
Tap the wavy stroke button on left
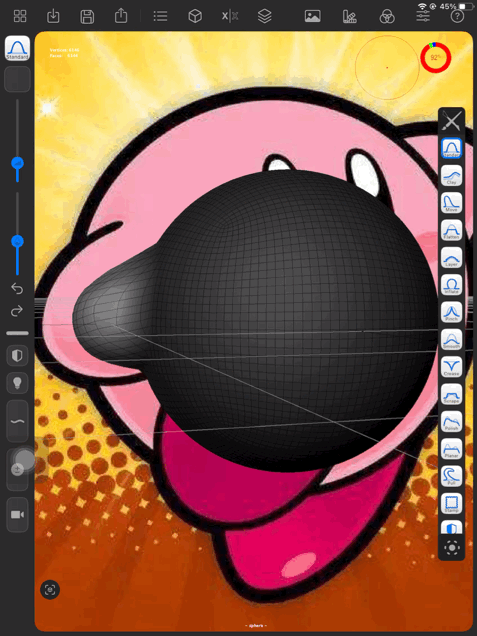tap(17, 421)
